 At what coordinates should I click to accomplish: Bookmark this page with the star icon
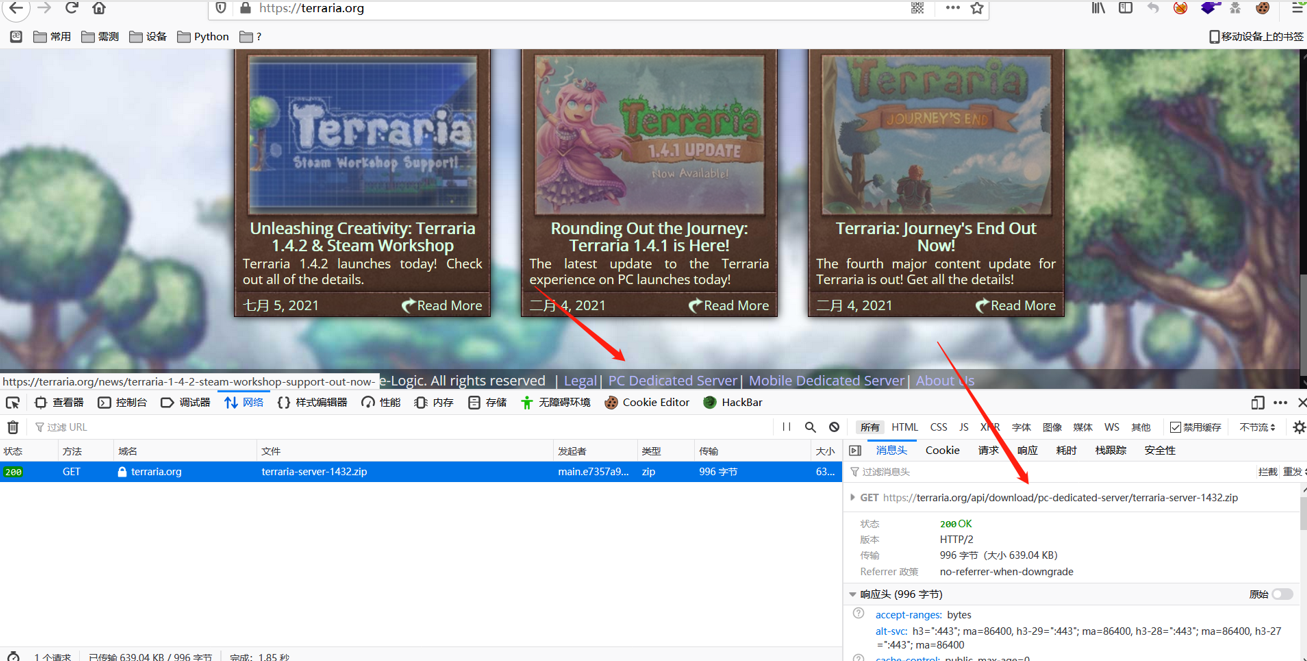click(x=977, y=8)
